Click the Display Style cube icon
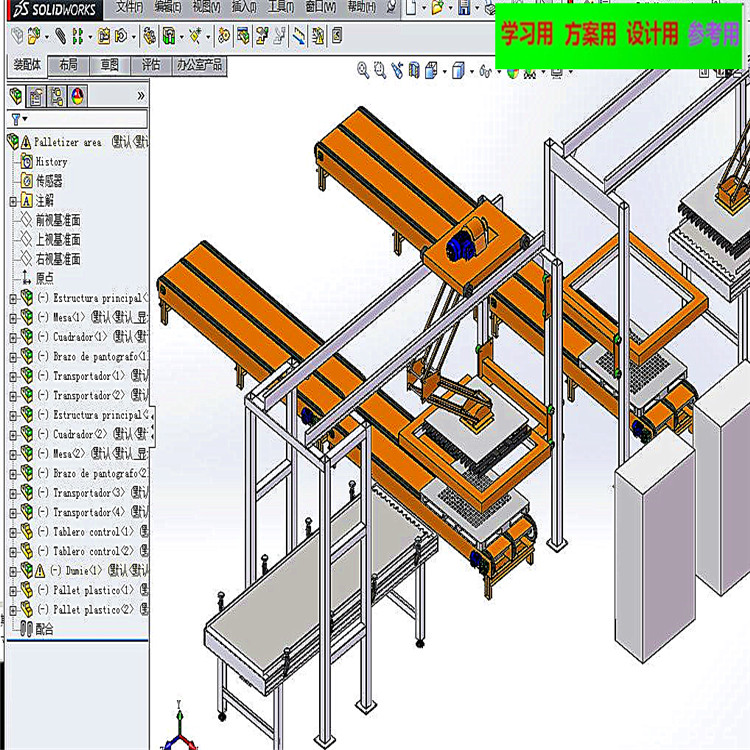 458,71
